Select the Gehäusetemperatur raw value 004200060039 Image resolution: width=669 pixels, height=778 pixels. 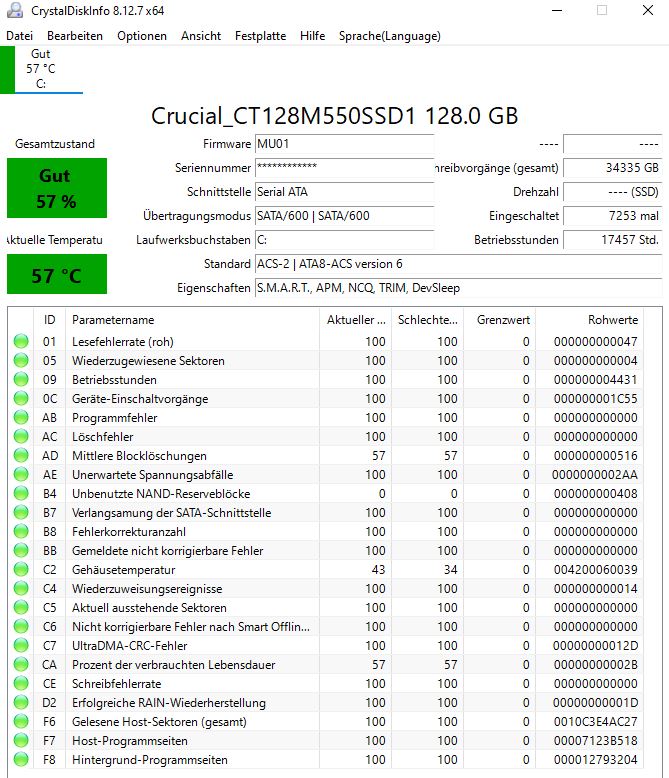pos(596,570)
